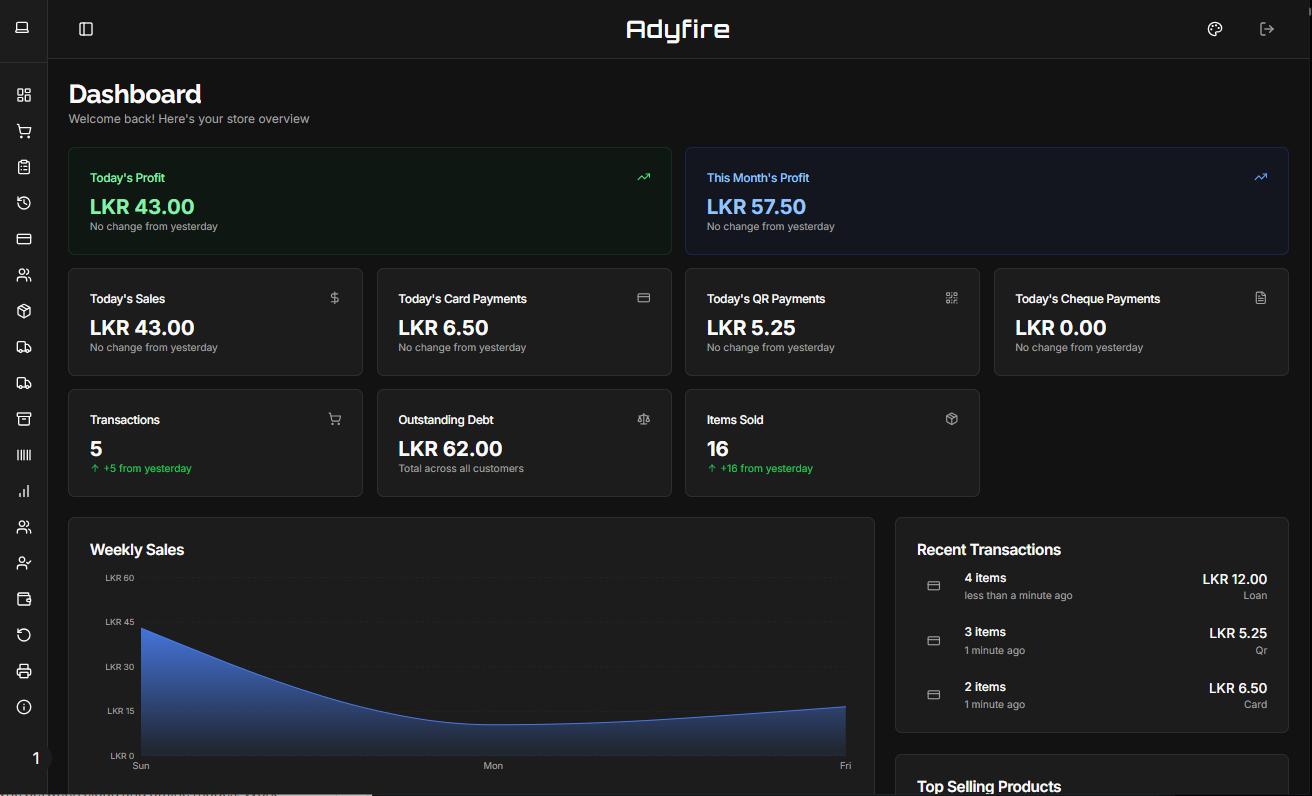Click the Sun point on the weekly chart

pyautogui.click(x=141, y=628)
